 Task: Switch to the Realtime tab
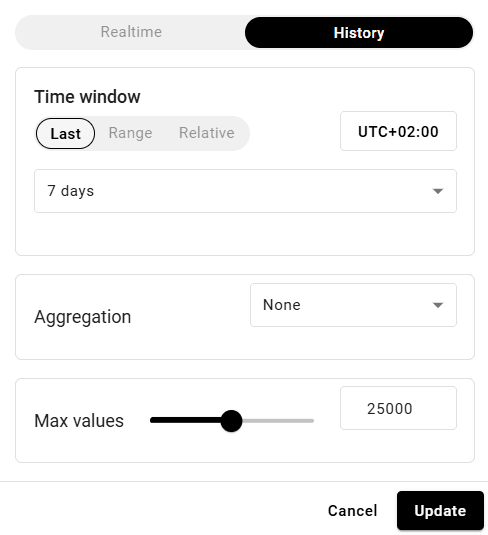pos(131,32)
